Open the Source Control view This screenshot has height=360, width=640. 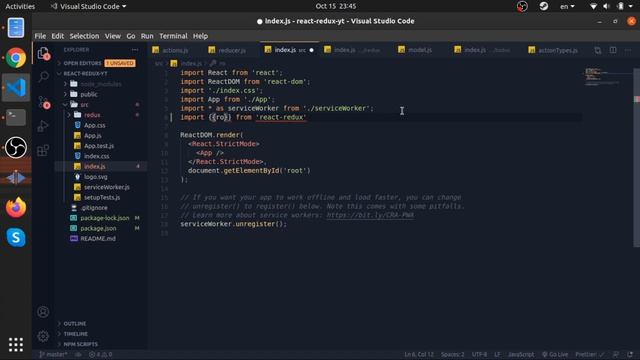pyautogui.click(x=43, y=102)
